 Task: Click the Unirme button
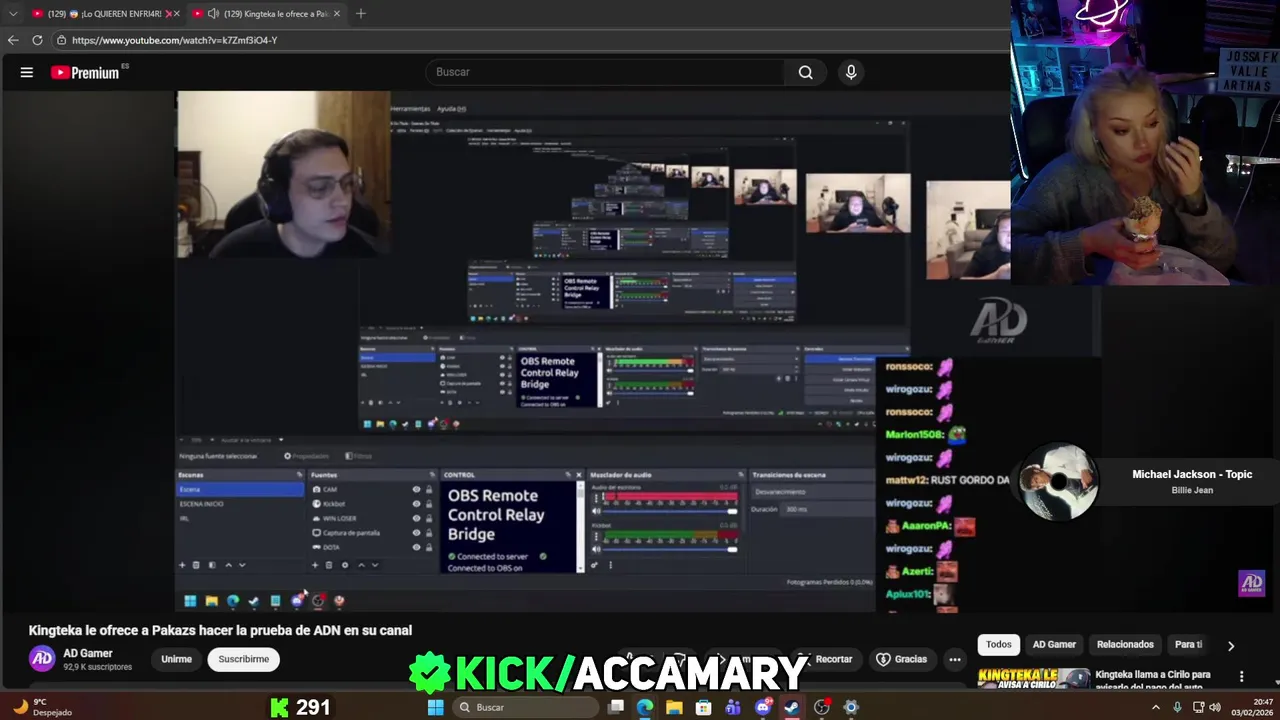pyautogui.click(x=176, y=659)
